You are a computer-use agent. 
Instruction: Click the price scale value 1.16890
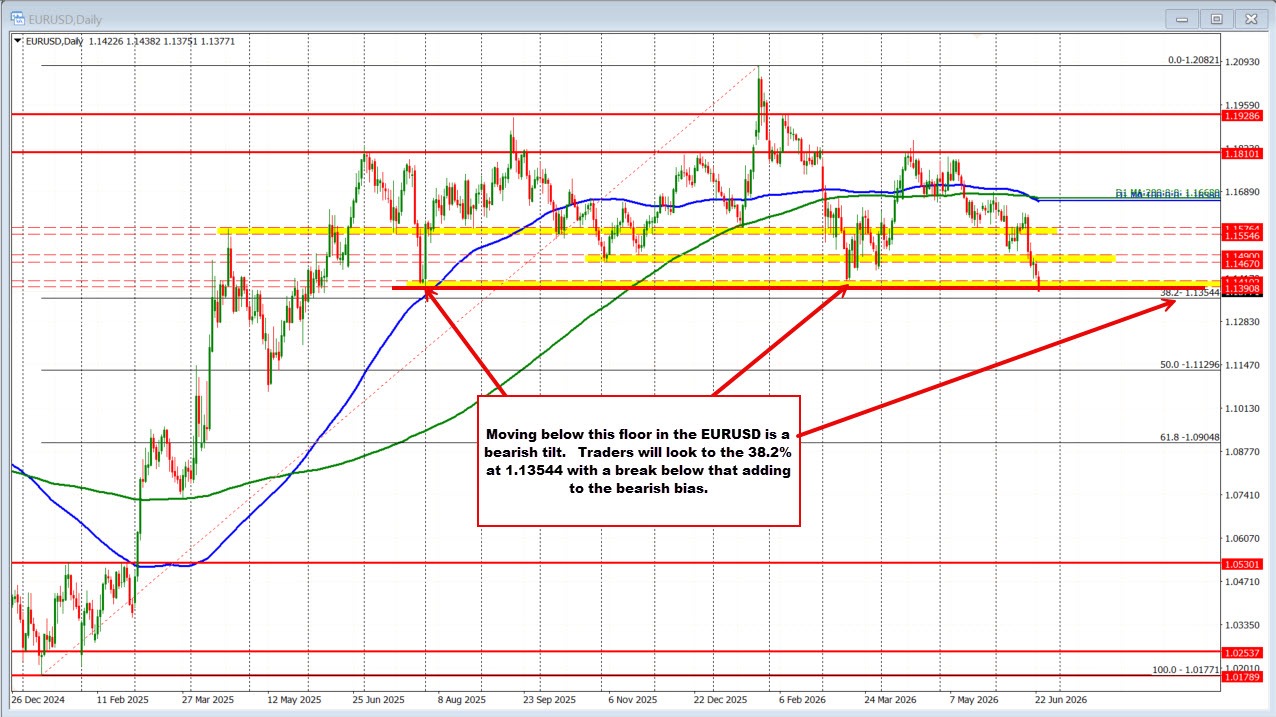tap(1245, 191)
